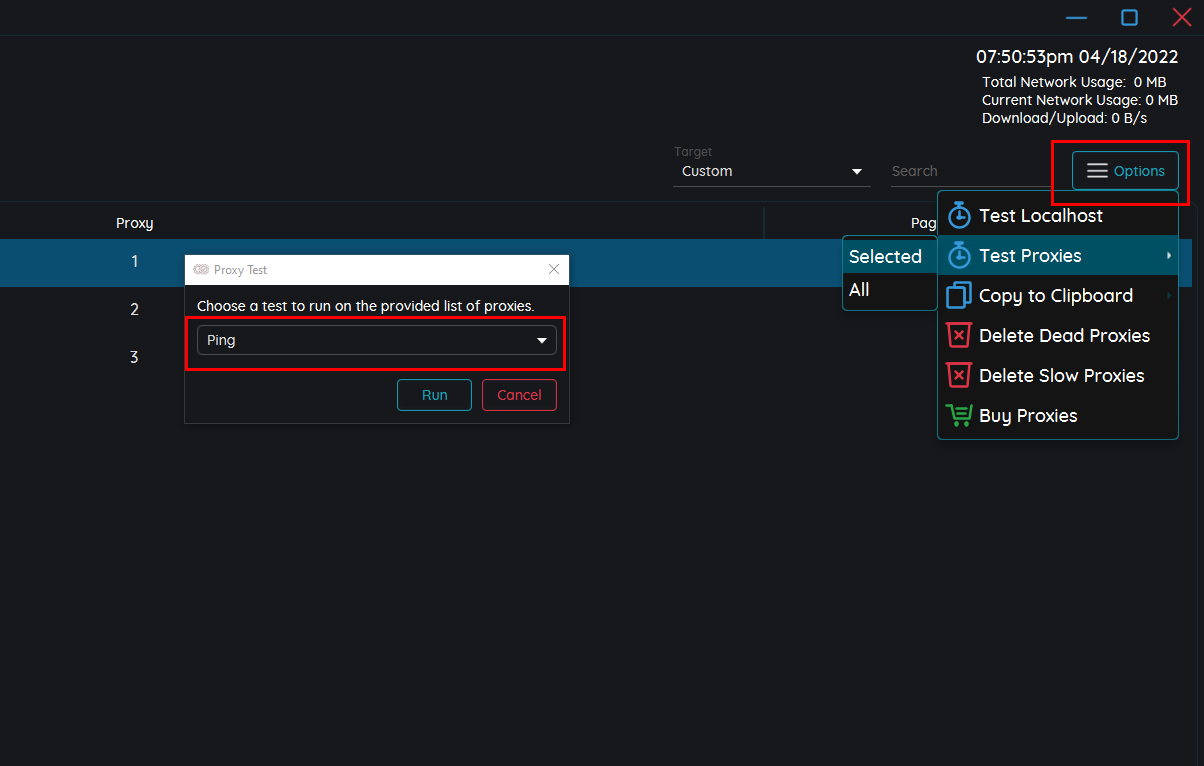Click the Delete Dead Proxies trash icon
Image resolution: width=1204 pixels, height=766 pixels.
[959, 336]
